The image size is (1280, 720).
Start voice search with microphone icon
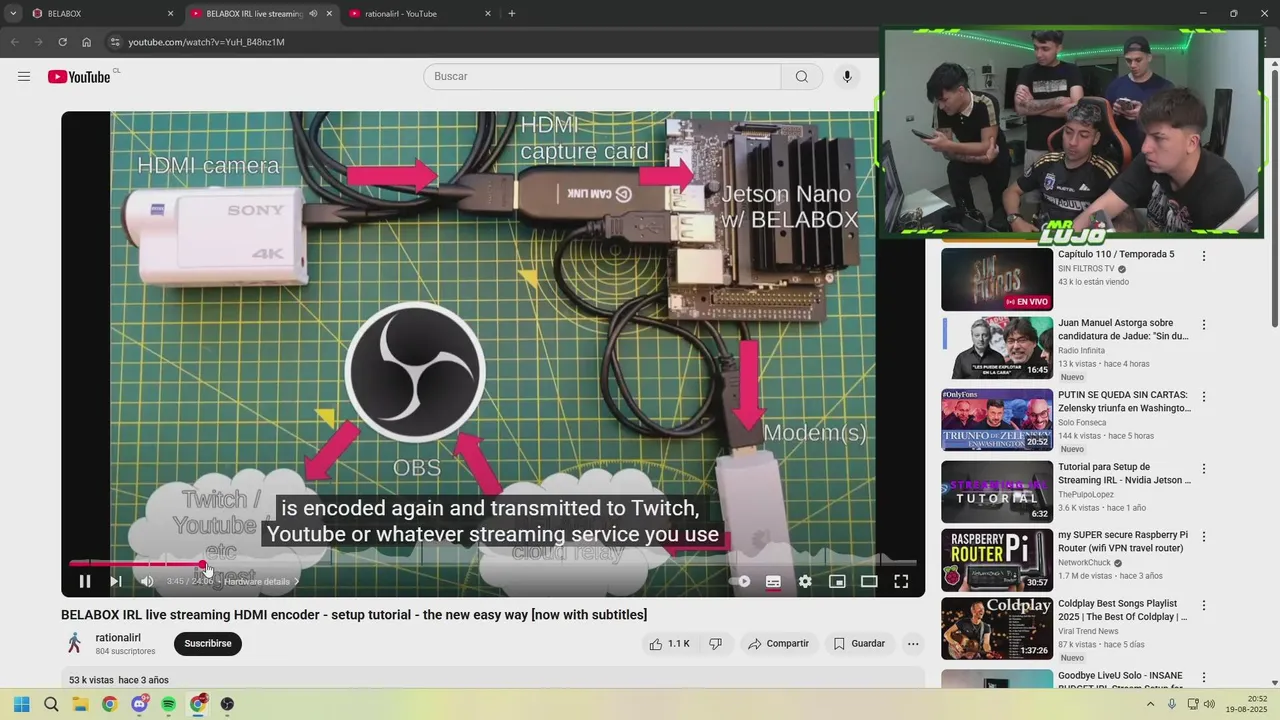pyautogui.click(x=847, y=77)
